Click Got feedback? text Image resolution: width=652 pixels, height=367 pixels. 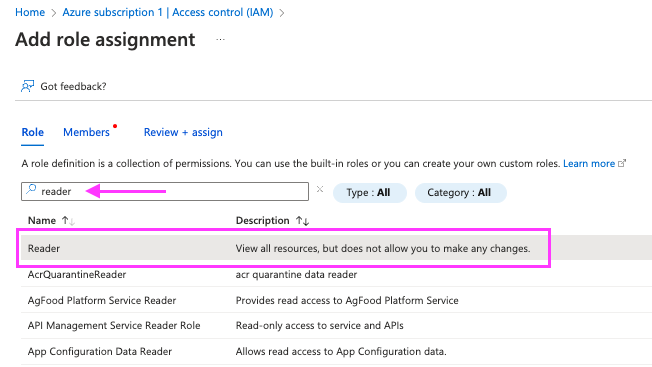(x=73, y=86)
